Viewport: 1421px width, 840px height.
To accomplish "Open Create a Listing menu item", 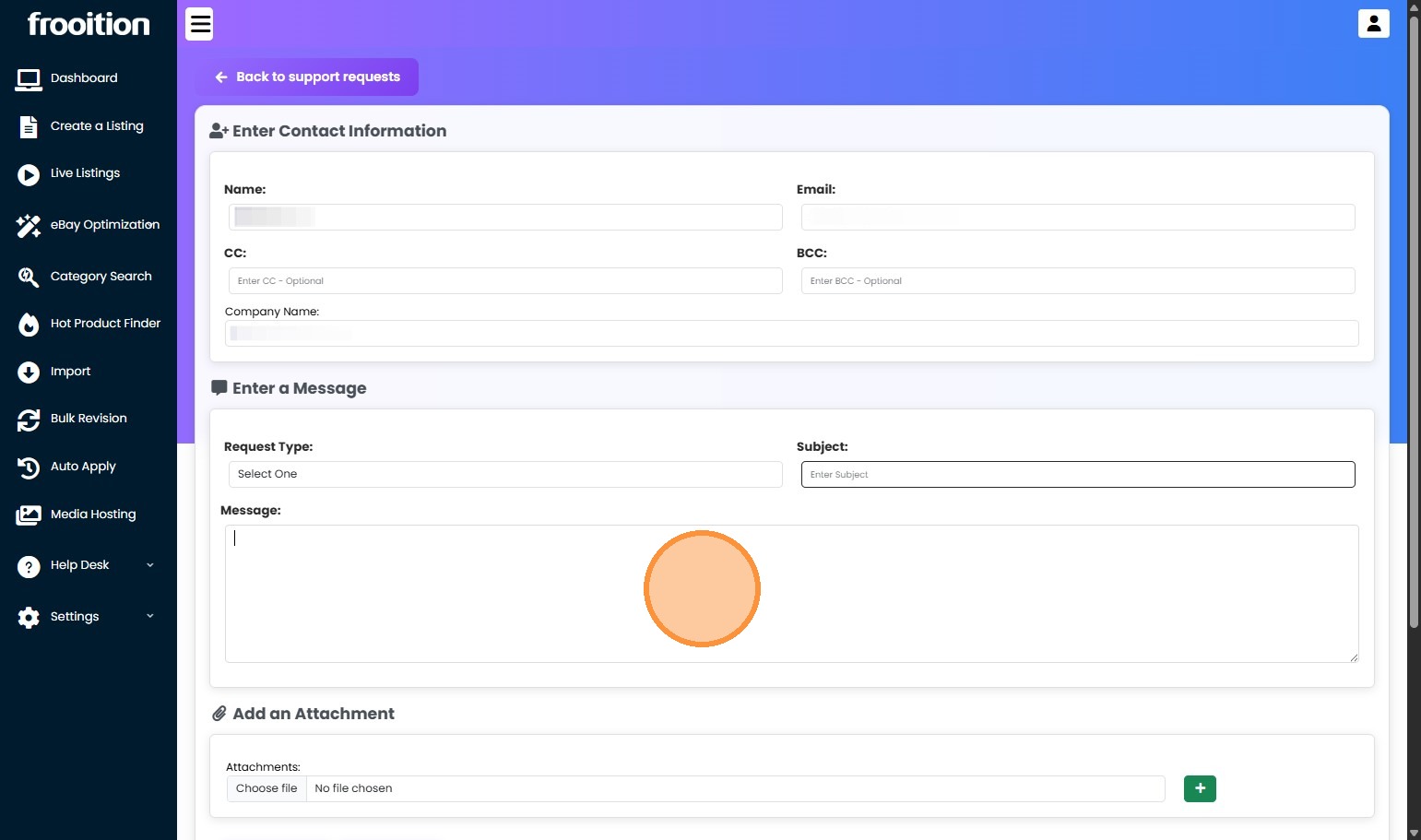I will pyautogui.click(x=97, y=126).
